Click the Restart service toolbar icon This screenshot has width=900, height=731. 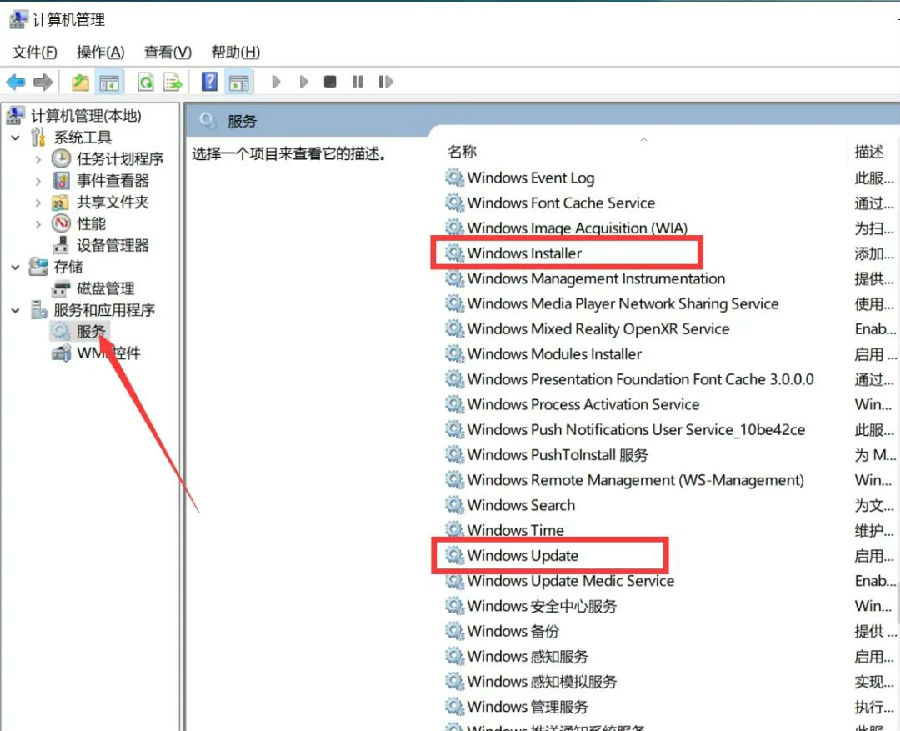coord(384,82)
